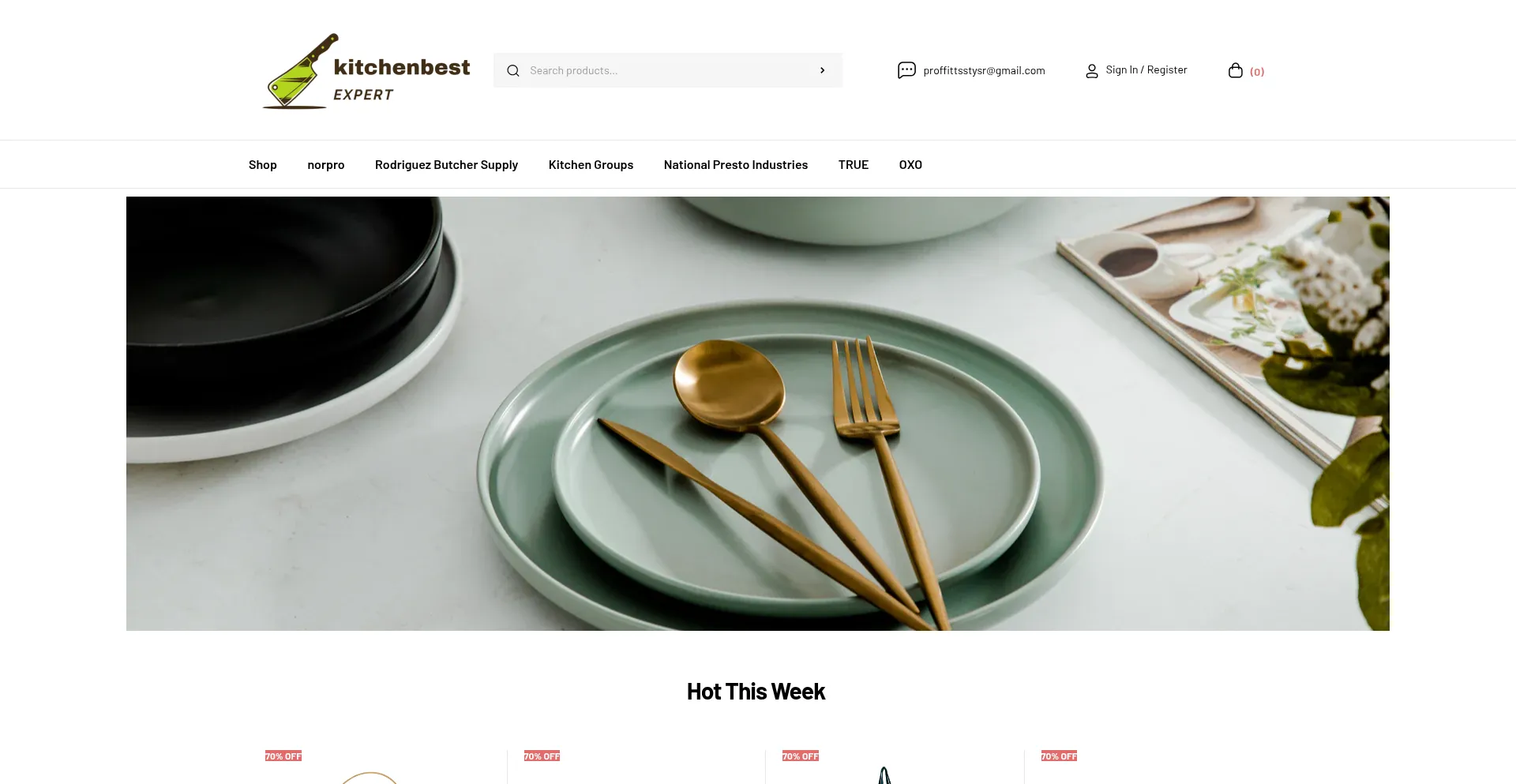Click the Sign In / Register link

click(1146, 70)
